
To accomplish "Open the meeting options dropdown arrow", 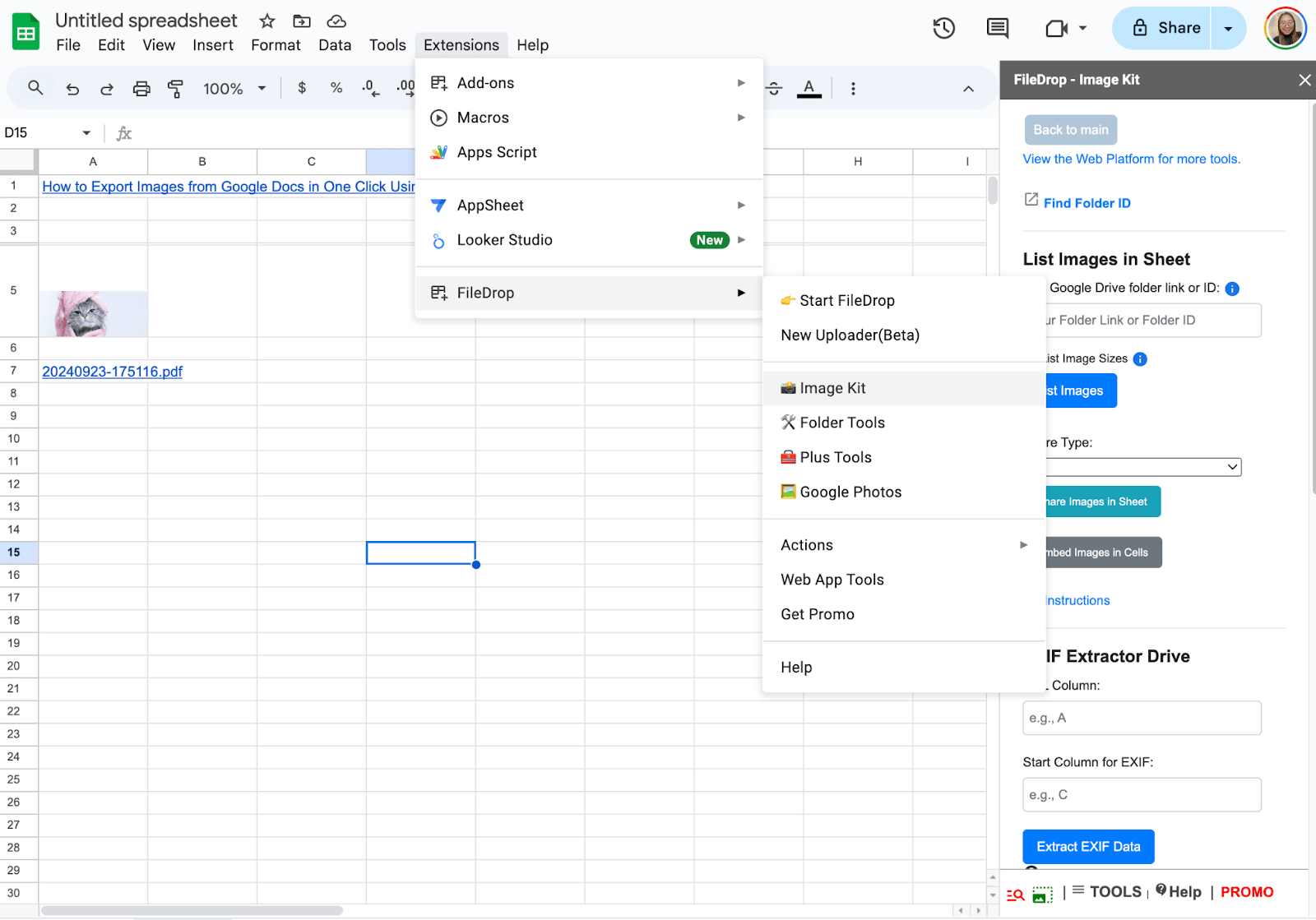I will point(1082,28).
